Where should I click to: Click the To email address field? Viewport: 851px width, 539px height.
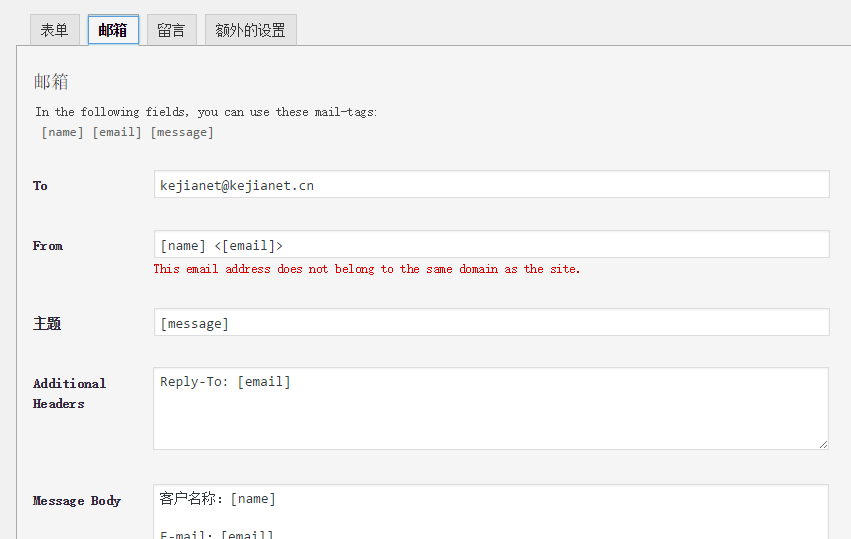490,185
